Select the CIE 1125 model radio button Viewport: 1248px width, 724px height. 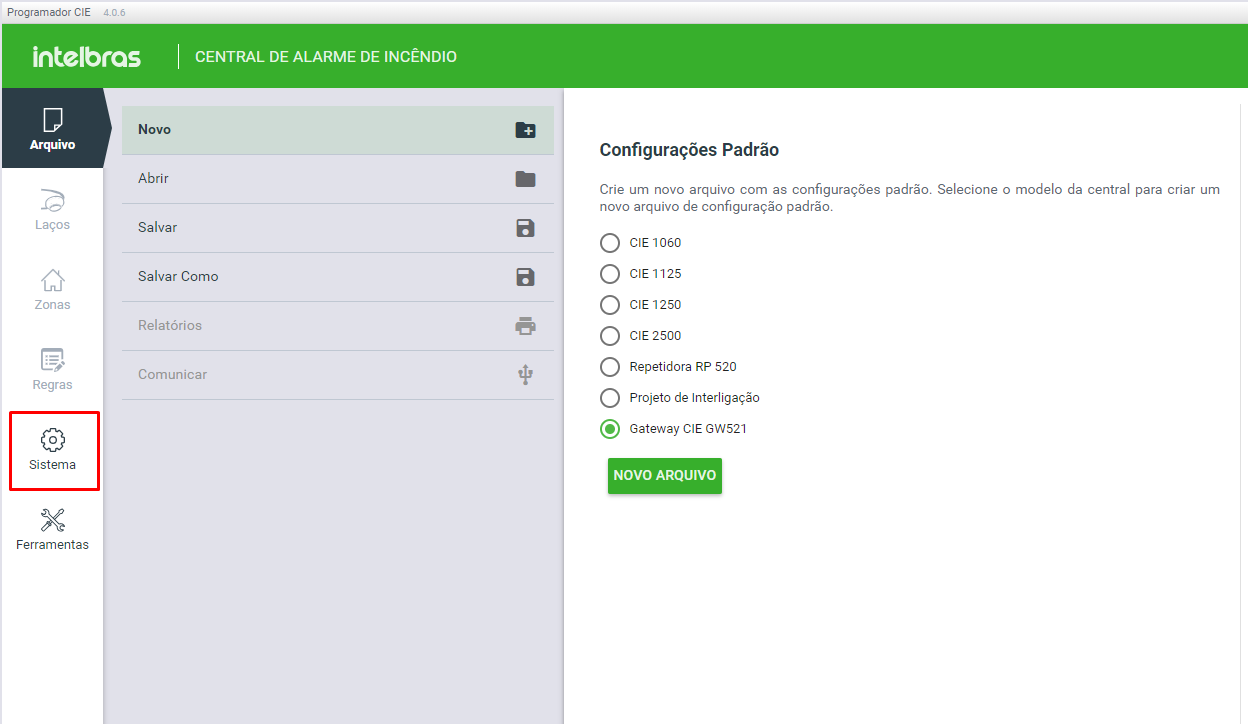click(610, 274)
